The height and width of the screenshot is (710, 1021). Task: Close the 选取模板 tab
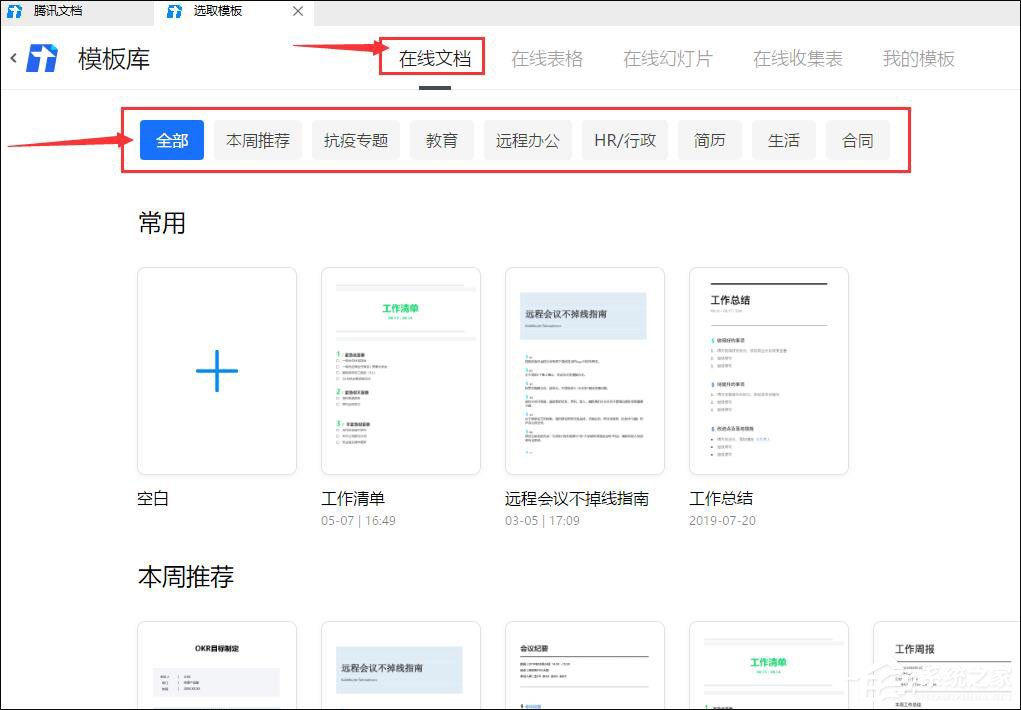(x=297, y=12)
